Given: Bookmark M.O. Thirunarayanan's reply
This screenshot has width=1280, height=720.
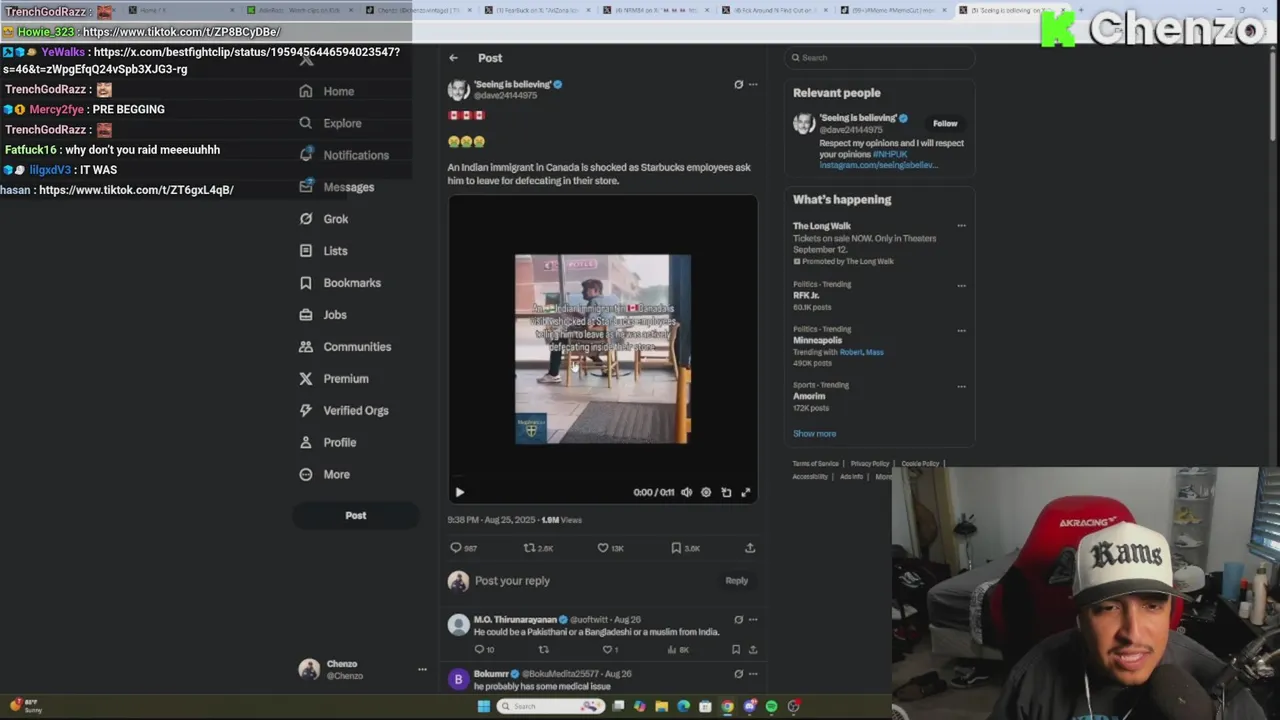Looking at the screenshot, I should point(736,650).
